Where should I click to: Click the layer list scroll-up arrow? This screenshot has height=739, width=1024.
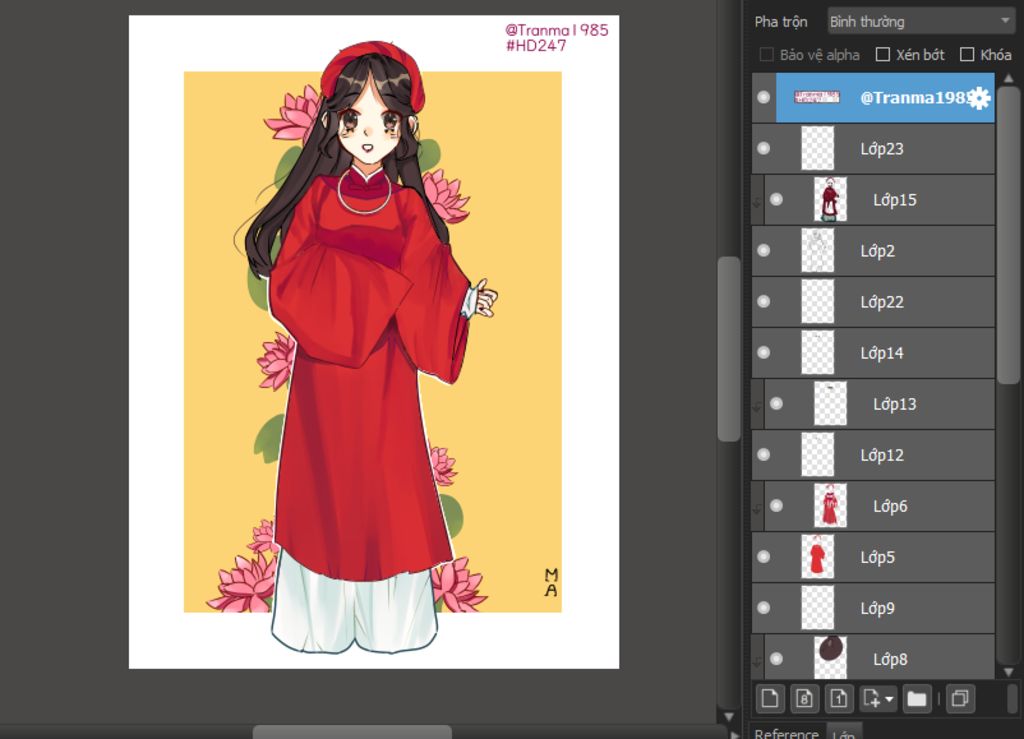(1008, 78)
